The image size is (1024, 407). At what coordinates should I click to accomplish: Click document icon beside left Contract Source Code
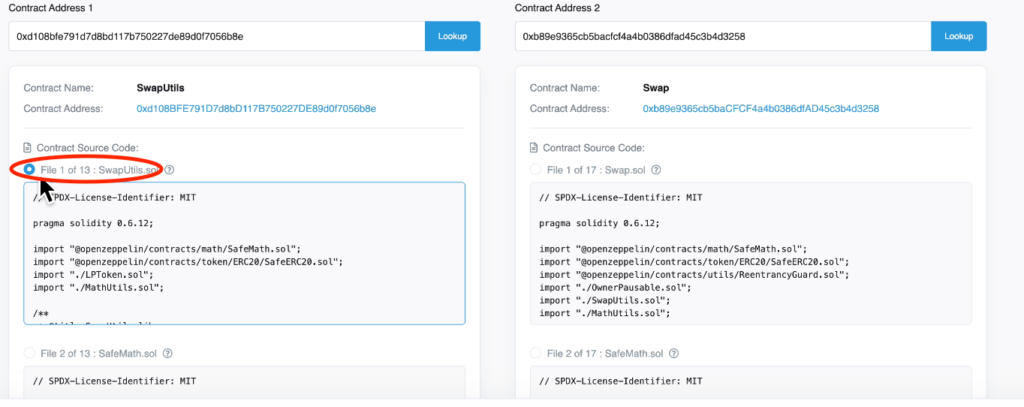27,148
